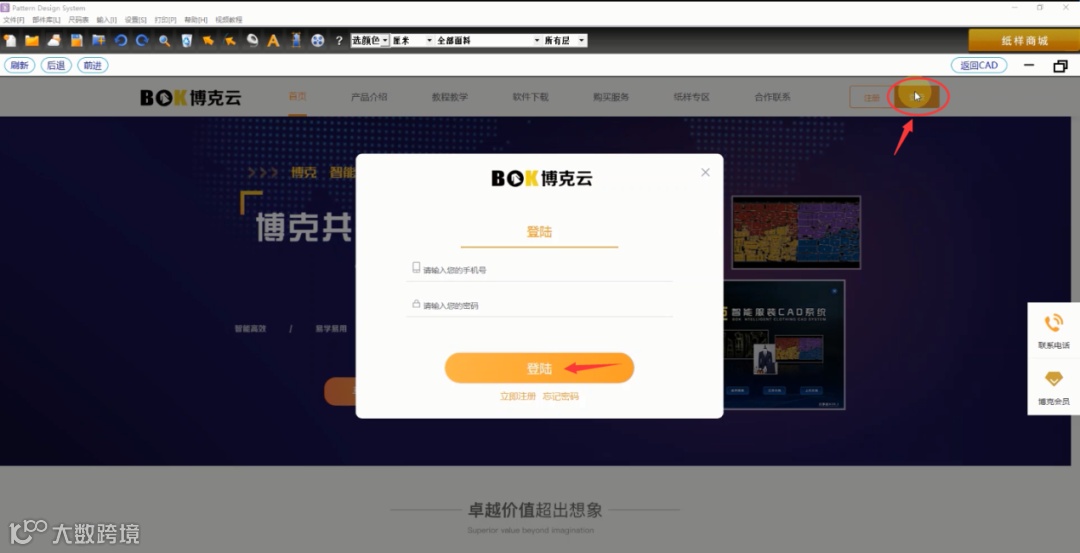This screenshot has width=1080, height=553.
Task: Click the 后退 back button
Action: tap(56, 65)
